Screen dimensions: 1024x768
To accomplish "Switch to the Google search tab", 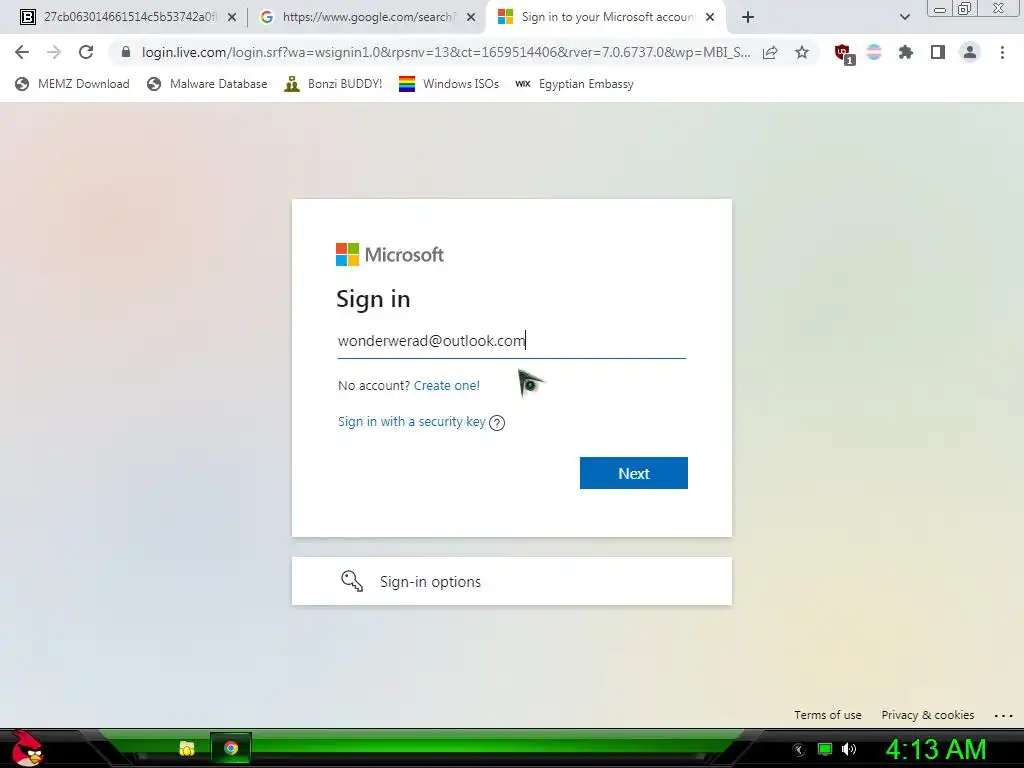I will click(x=368, y=17).
